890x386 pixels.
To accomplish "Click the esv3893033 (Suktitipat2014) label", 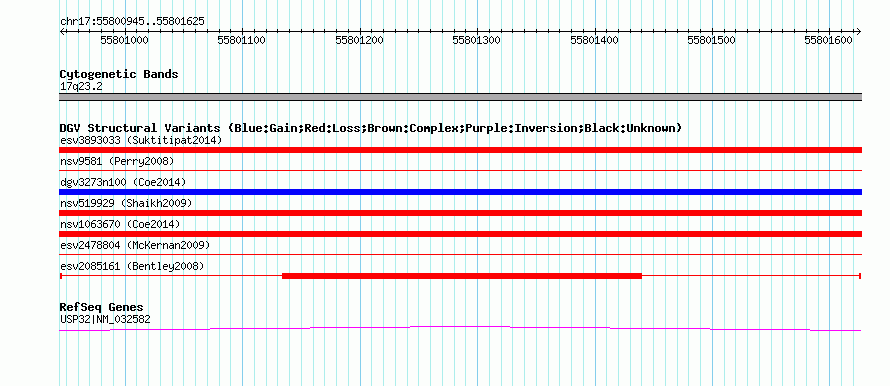I will [x=141, y=140].
